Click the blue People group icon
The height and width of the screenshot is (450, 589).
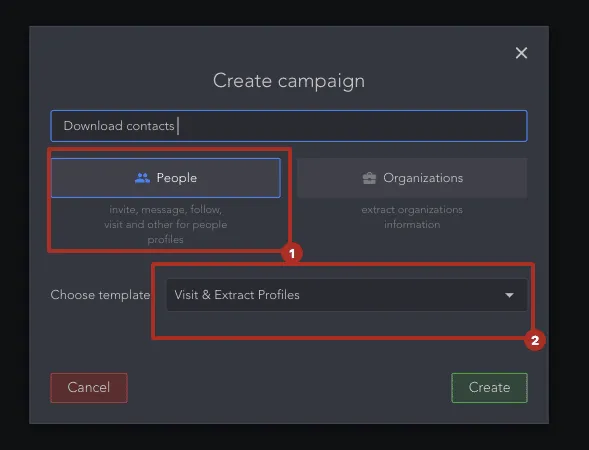point(142,178)
